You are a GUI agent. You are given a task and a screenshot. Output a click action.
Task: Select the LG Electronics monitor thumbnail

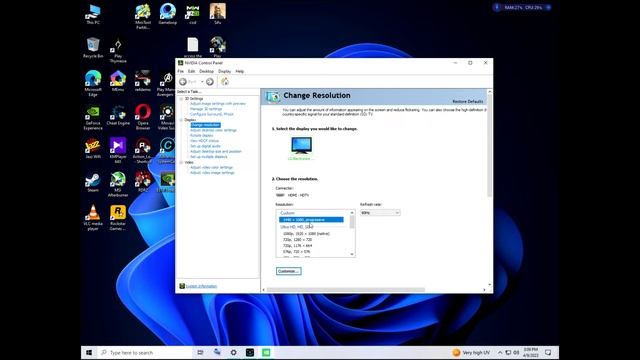tap(301, 146)
